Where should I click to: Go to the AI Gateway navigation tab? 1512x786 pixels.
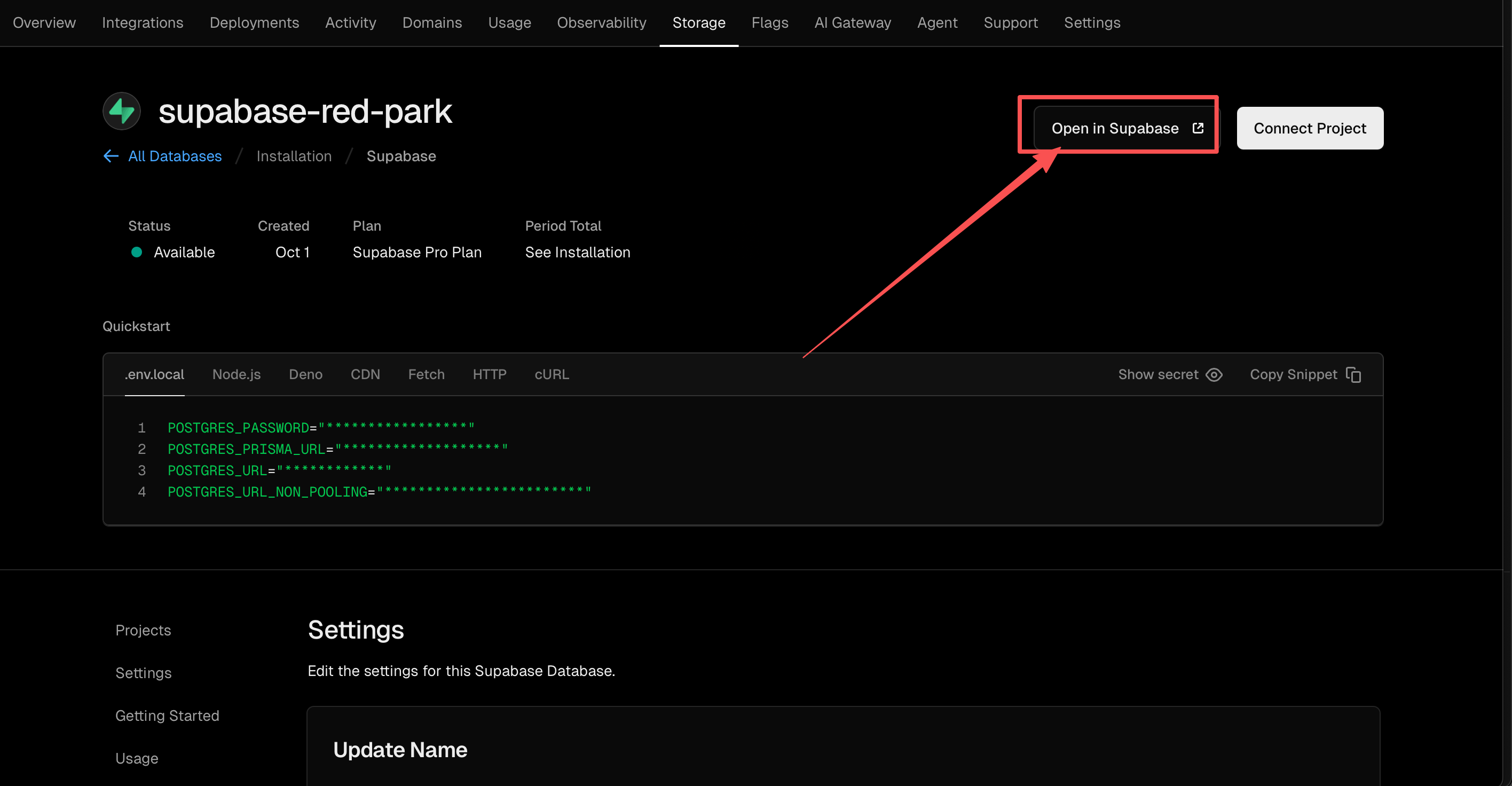[852, 23]
